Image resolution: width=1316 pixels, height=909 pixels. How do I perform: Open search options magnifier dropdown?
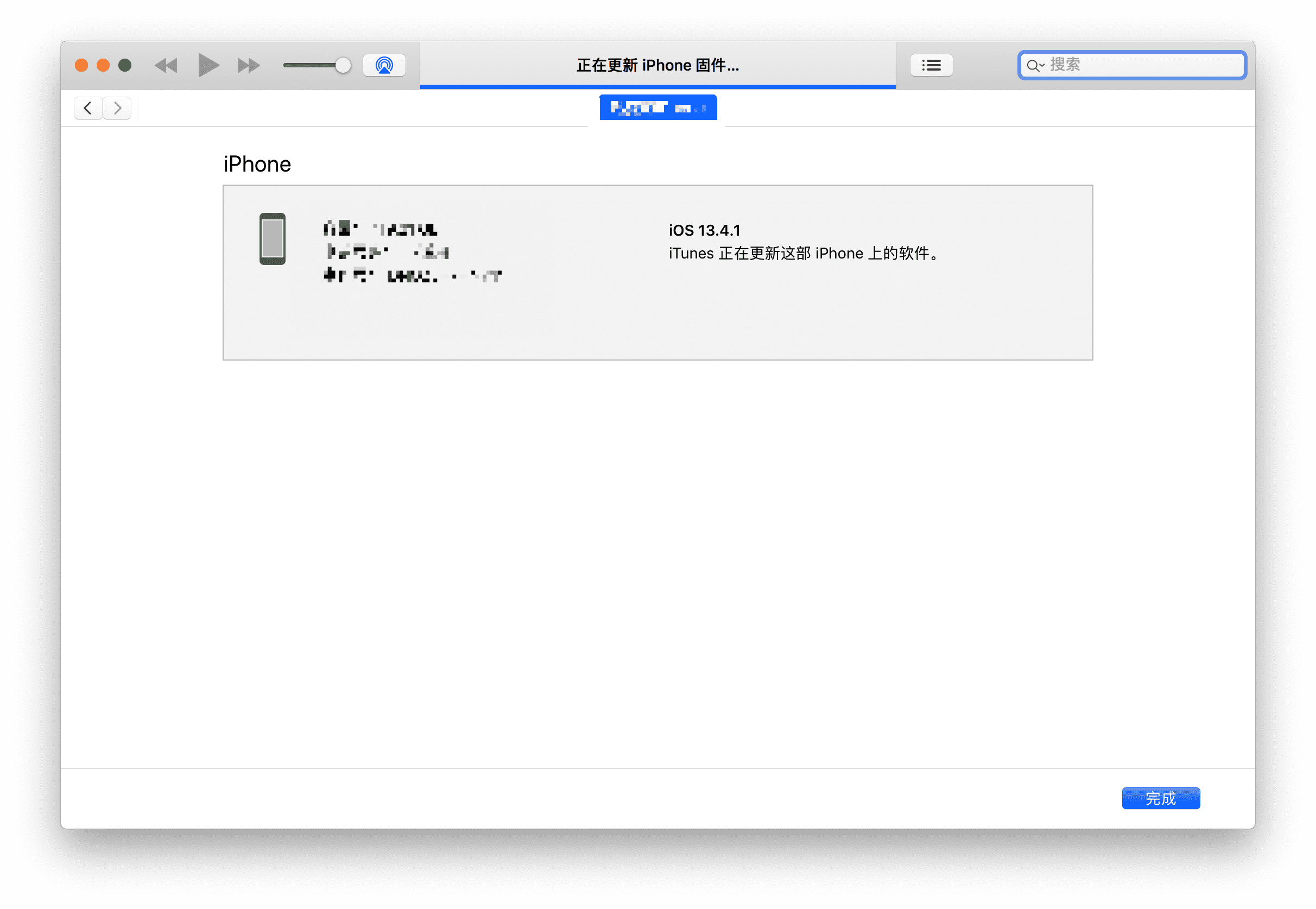pyautogui.click(x=1035, y=66)
